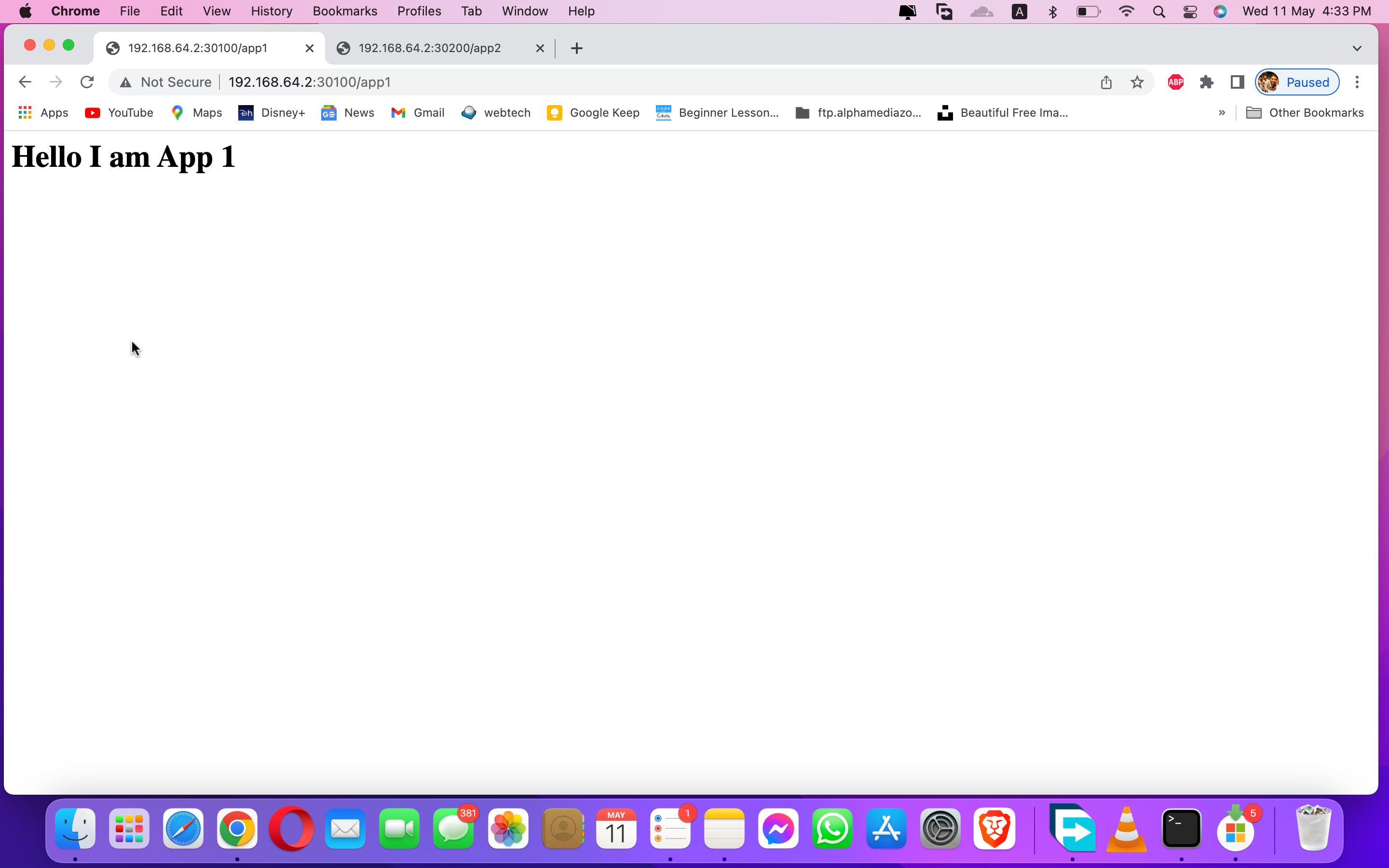Screen dimensions: 1389x868
Task: Open Bluetooth status menu
Action: (x=1053, y=12)
